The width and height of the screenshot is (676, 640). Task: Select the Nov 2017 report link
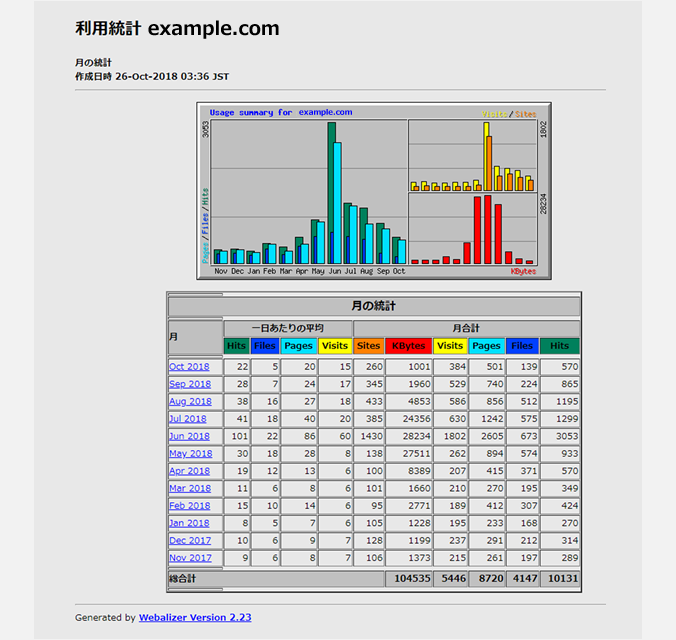tap(189, 558)
